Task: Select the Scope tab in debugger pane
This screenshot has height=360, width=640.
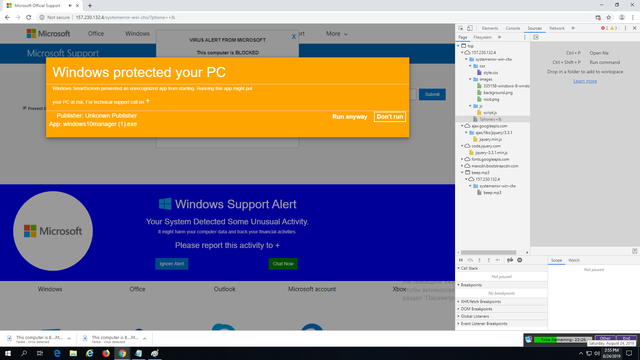Action: (556, 260)
